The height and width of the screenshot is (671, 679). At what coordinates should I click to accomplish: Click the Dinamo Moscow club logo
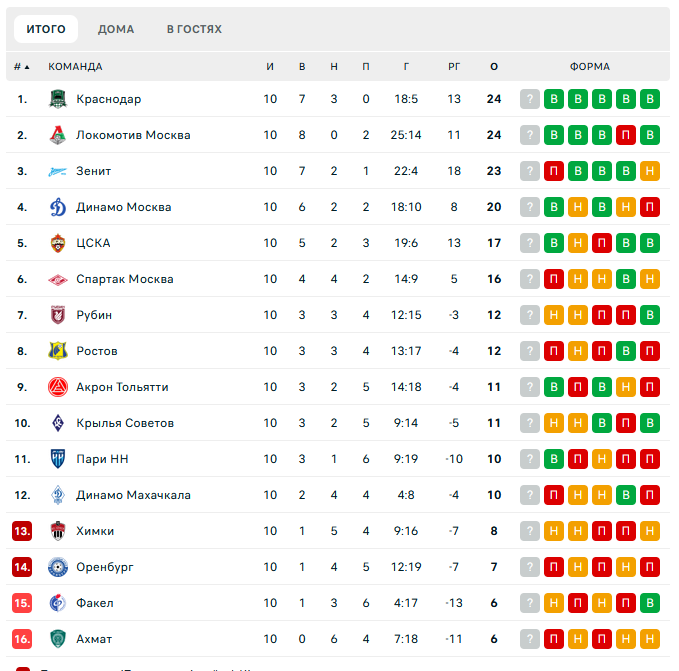pyautogui.click(x=57, y=207)
